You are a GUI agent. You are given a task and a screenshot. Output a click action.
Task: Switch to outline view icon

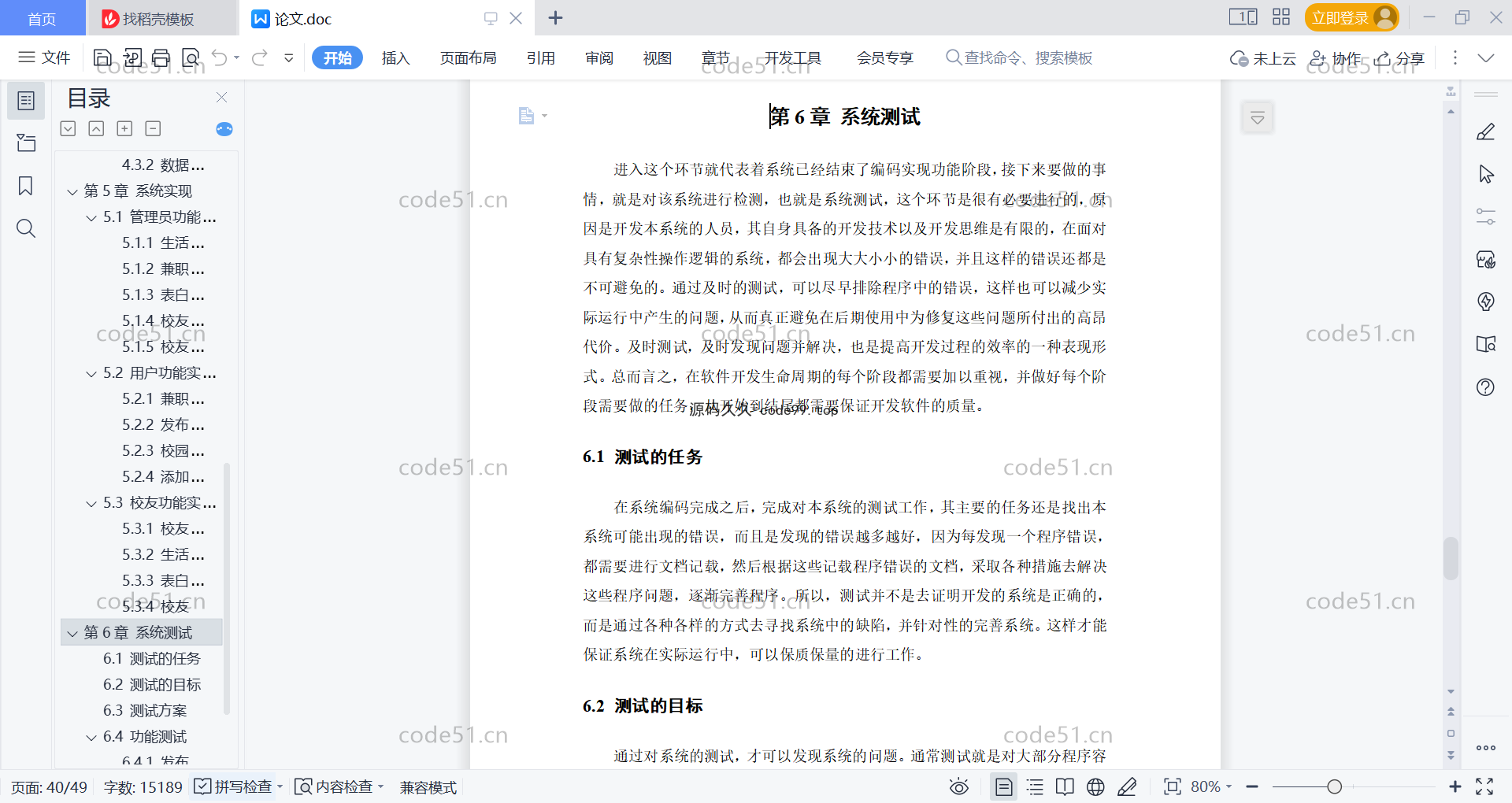tap(1035, 786)
